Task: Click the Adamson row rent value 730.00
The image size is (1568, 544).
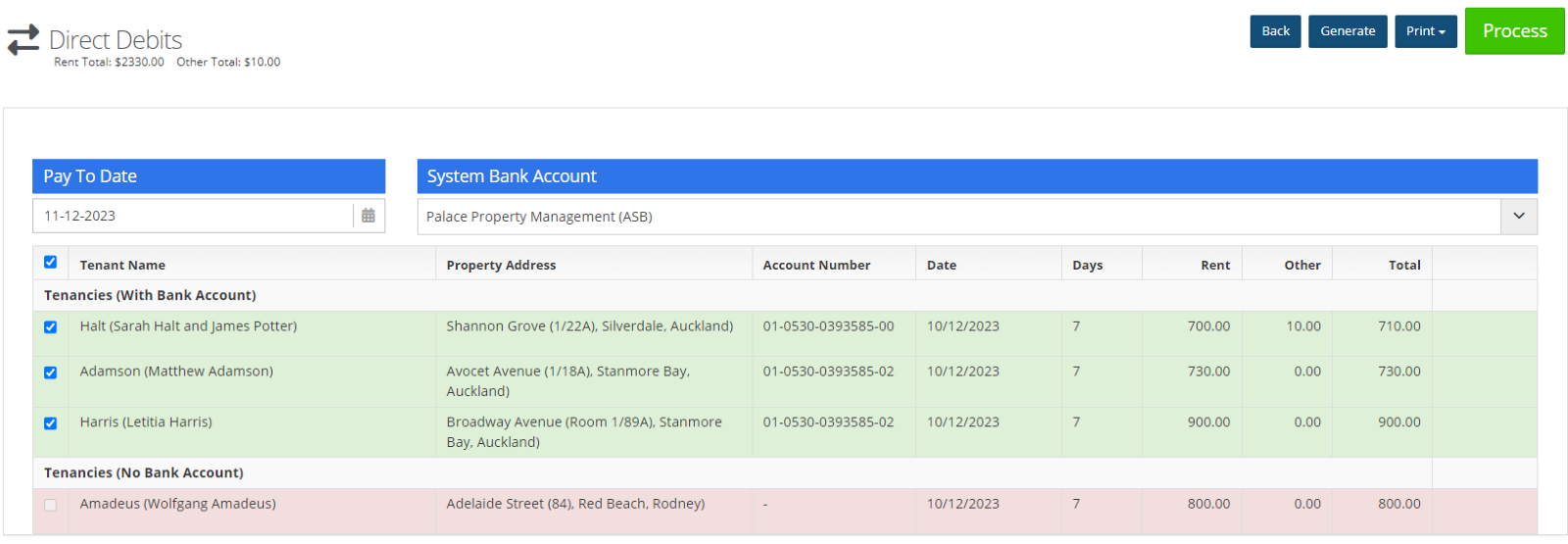Action: [x=1208, y=371]
